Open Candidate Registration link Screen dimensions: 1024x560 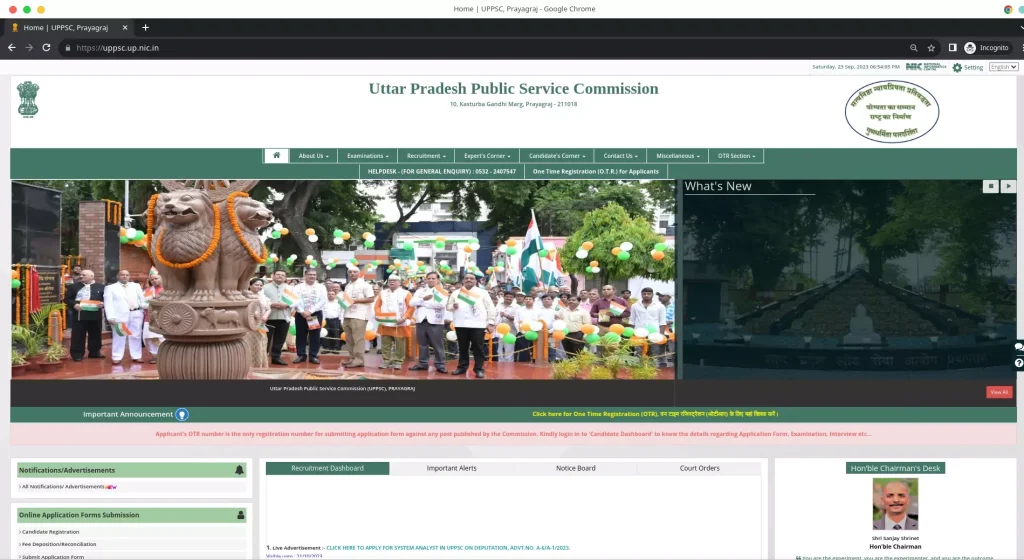point(49,532)
